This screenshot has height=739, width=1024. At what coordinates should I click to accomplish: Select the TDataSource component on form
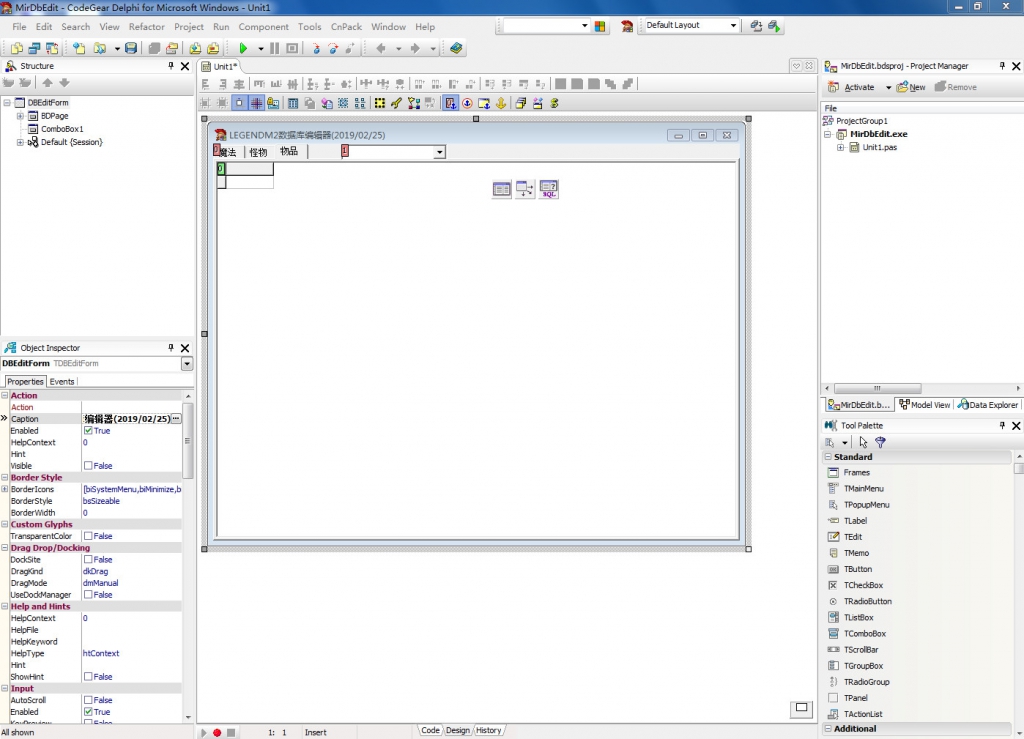525,189
